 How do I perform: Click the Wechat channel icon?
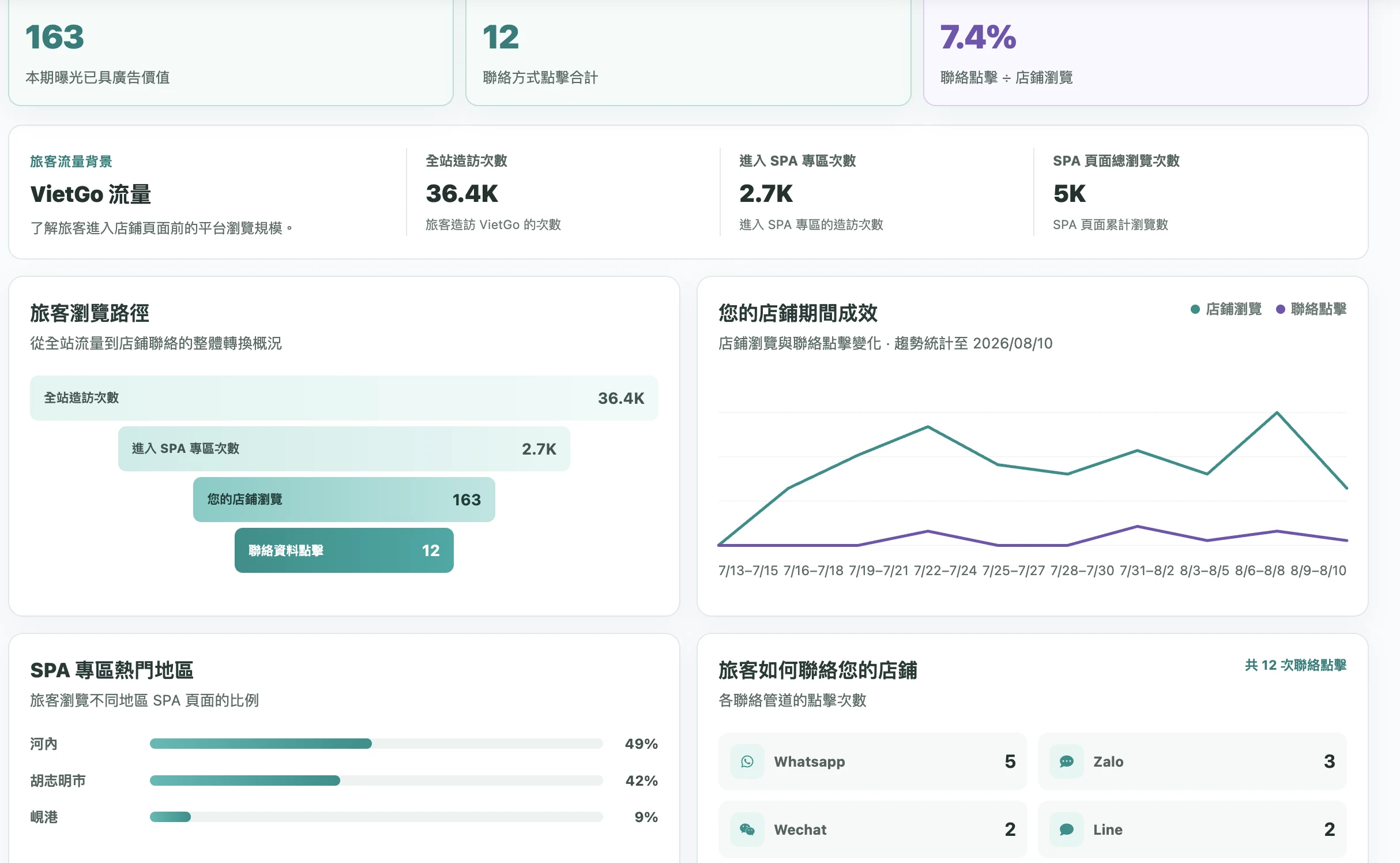point(747,830)
